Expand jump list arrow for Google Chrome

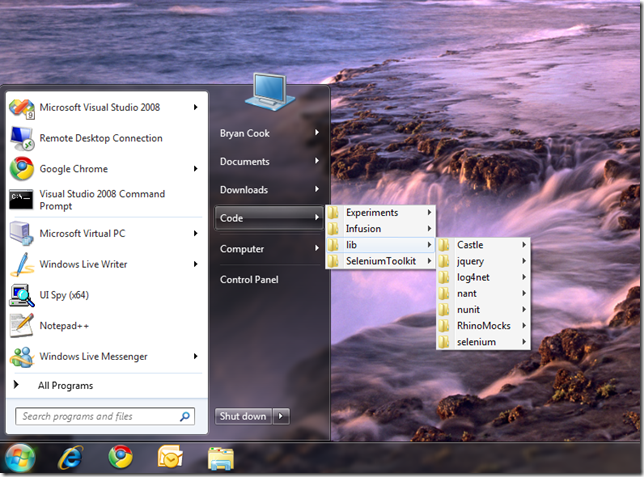pyautogui.click(x=196, y=170)
